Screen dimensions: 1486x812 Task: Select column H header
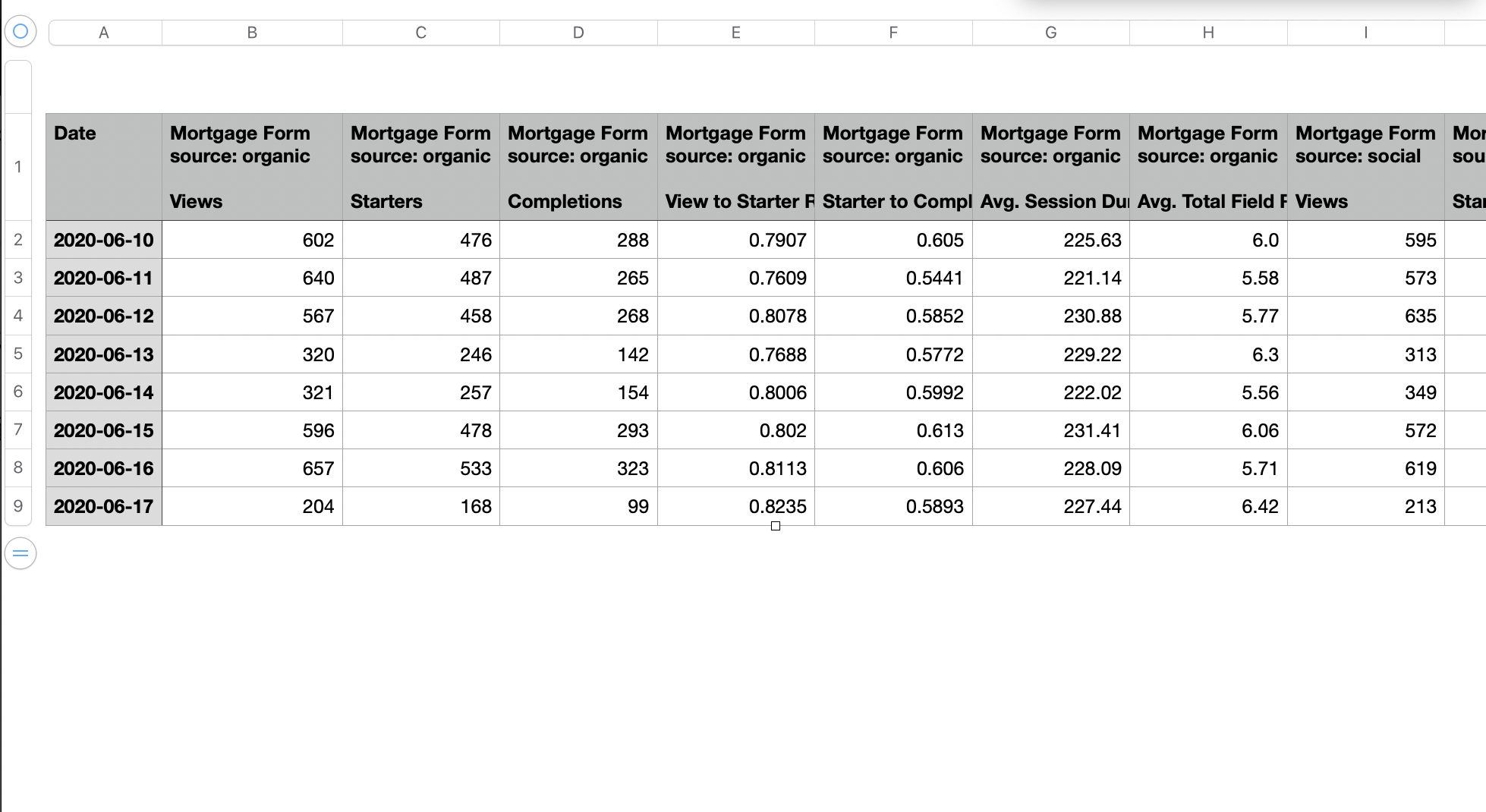click(1208, 33)
